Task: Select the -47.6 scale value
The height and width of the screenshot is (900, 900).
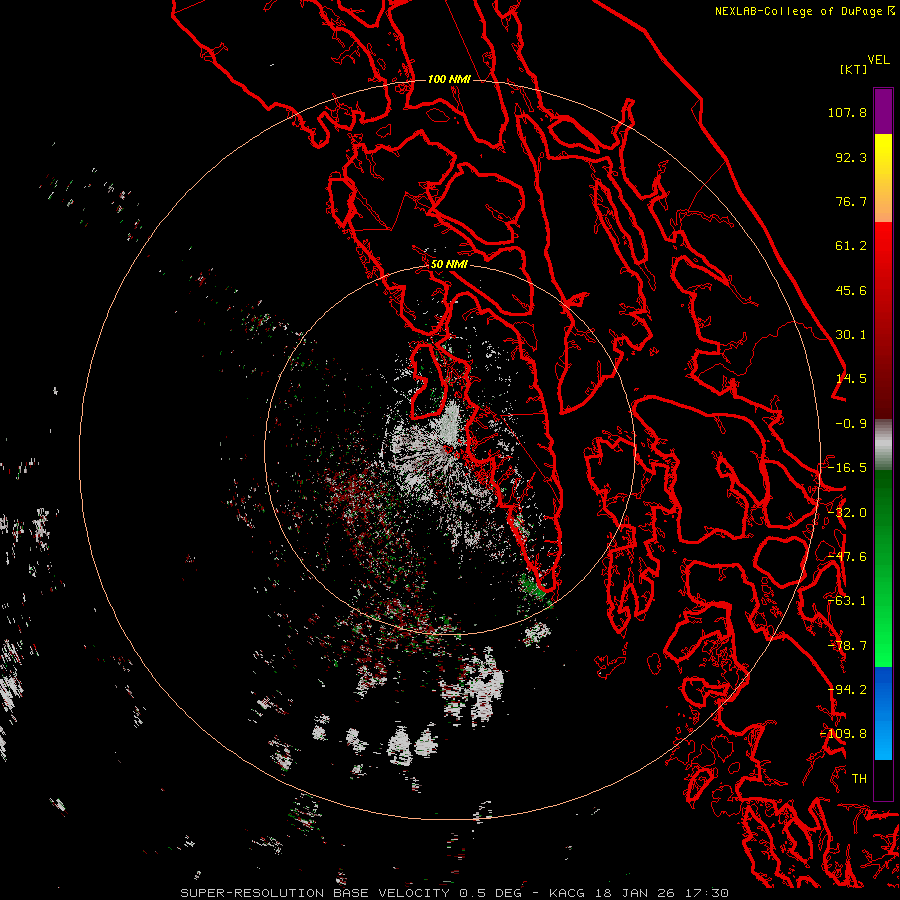Action: [847, 557]
